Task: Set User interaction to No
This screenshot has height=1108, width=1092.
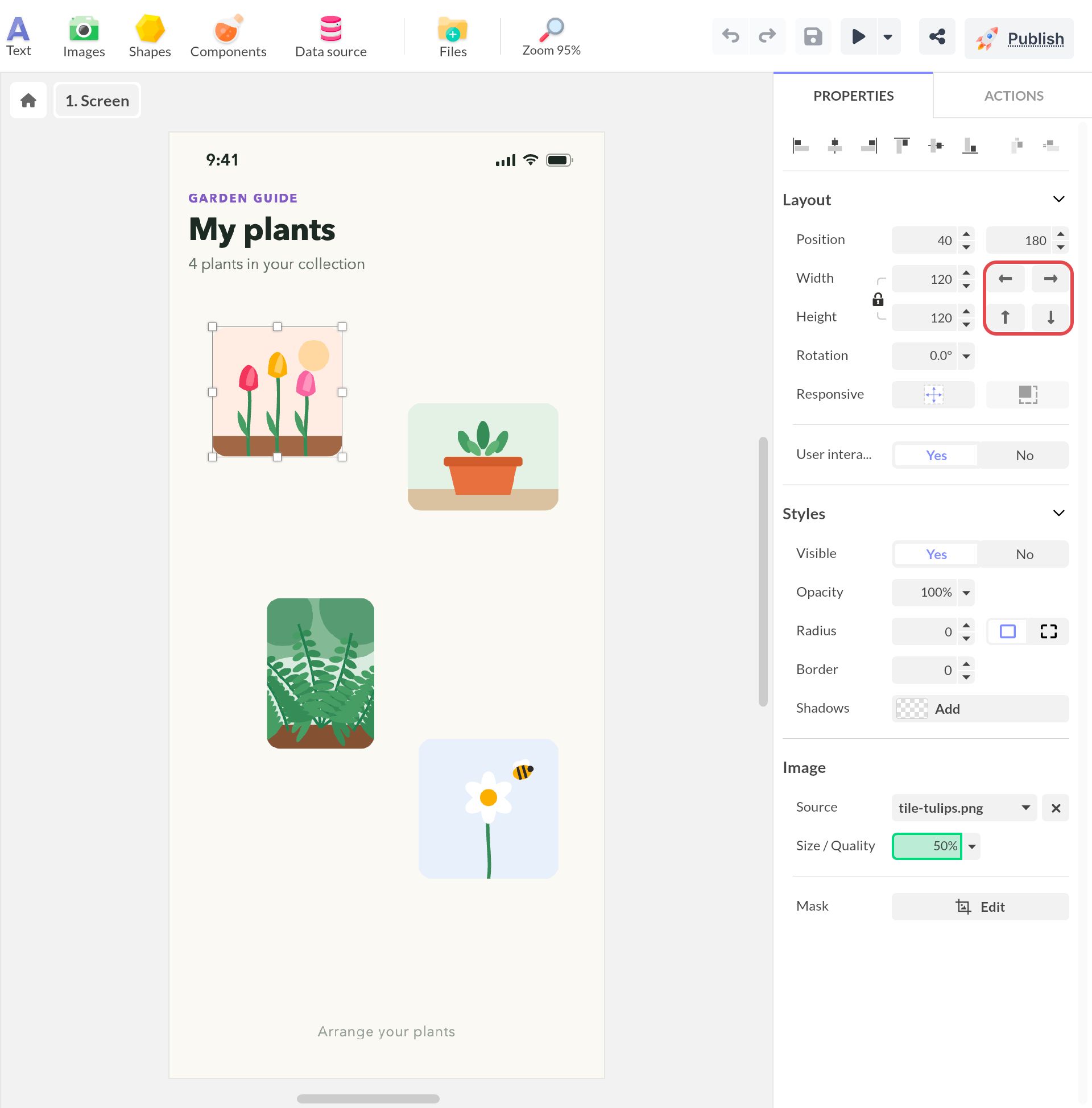Action: [x=1024, y=456]
